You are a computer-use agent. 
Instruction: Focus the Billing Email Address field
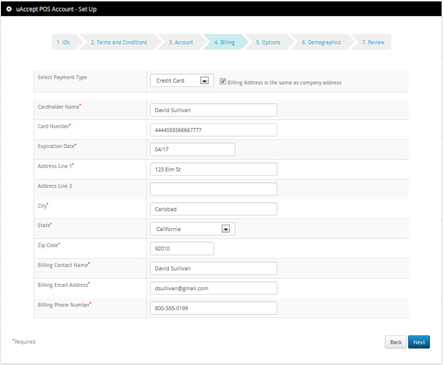pyautogui.click(x=214, y=288)
